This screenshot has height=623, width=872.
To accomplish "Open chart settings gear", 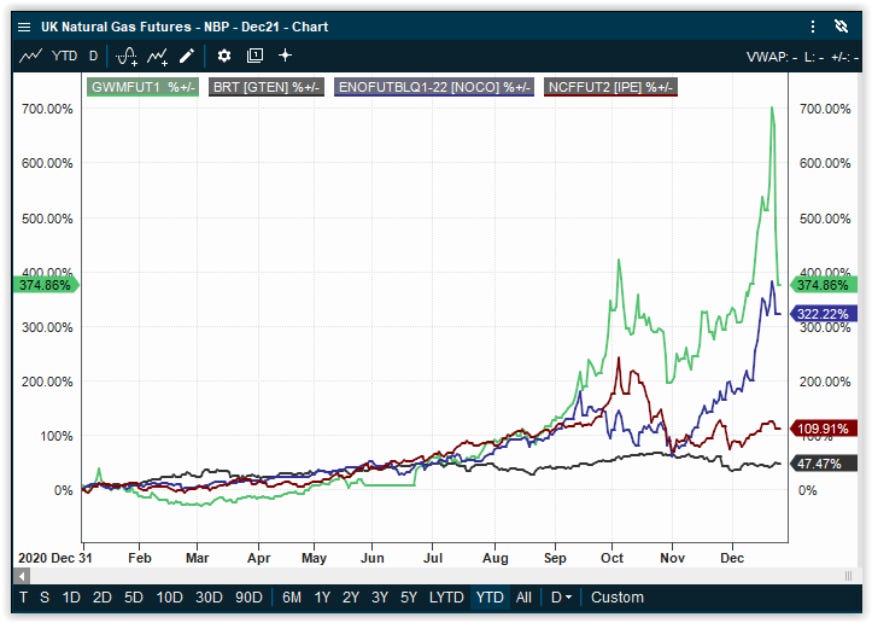I will 224,56.
